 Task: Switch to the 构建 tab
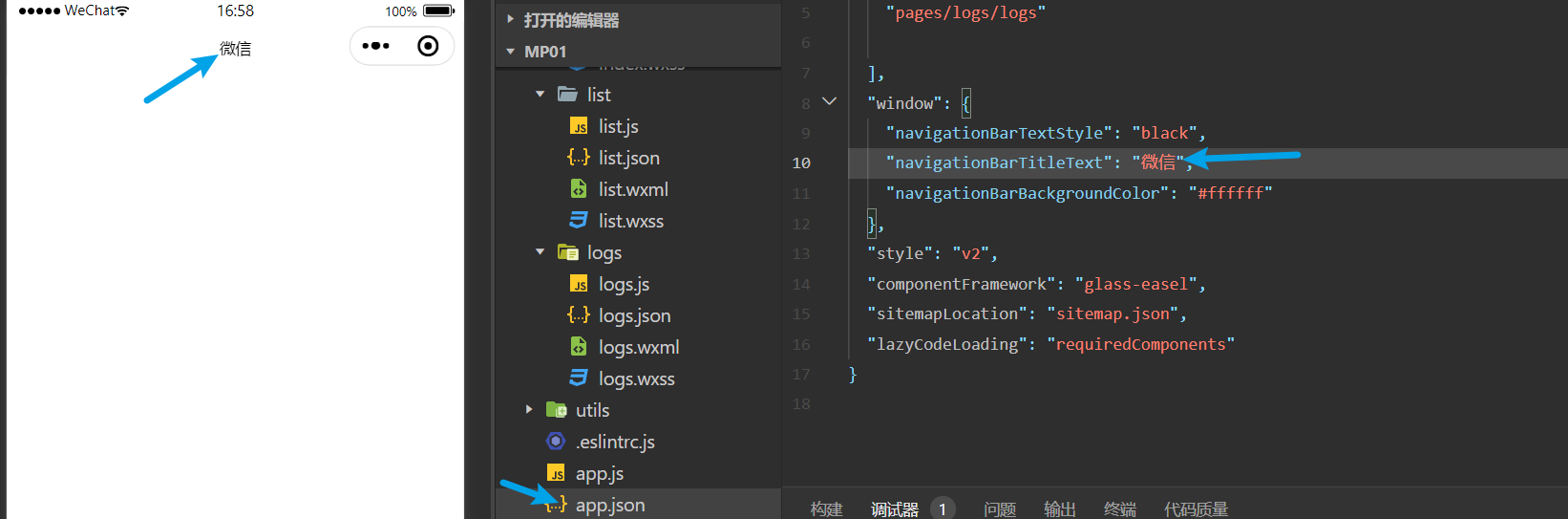(827, 509)
